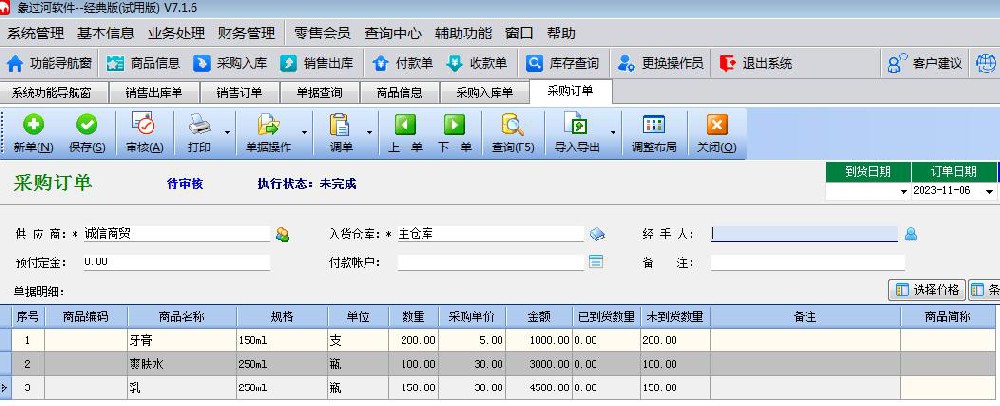Image resolution: width=1000 pixels, height=406 pixels.
Task: Go to previous order 上单
Action: click(405, 133)
